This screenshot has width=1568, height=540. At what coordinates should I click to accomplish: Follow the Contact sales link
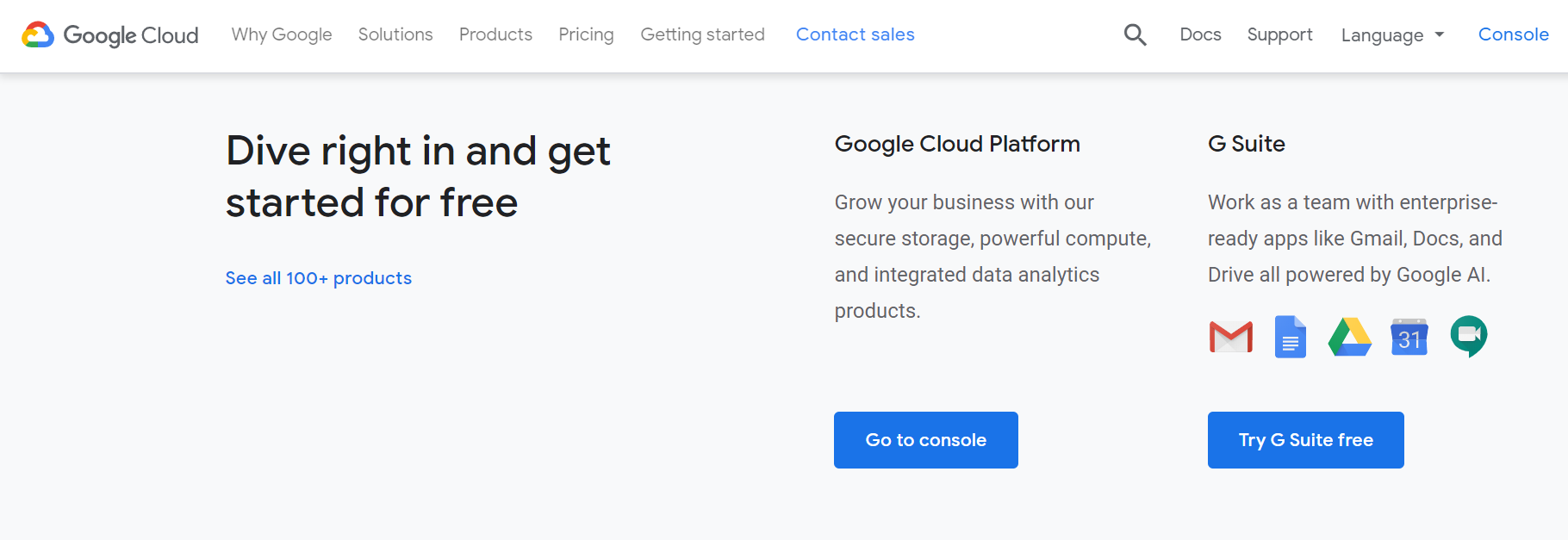point(856,34)
